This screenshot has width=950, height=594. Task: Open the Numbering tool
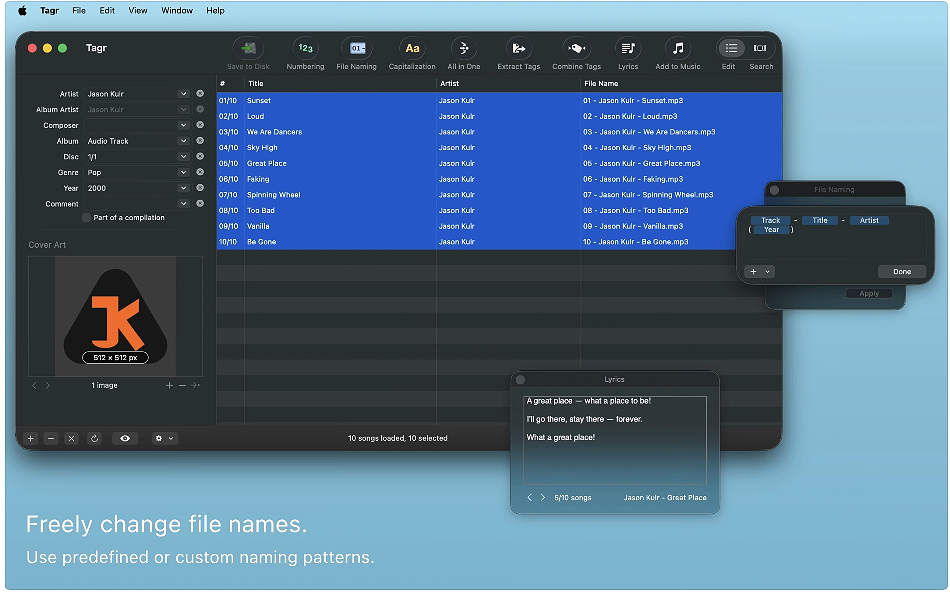coord(305,48)
